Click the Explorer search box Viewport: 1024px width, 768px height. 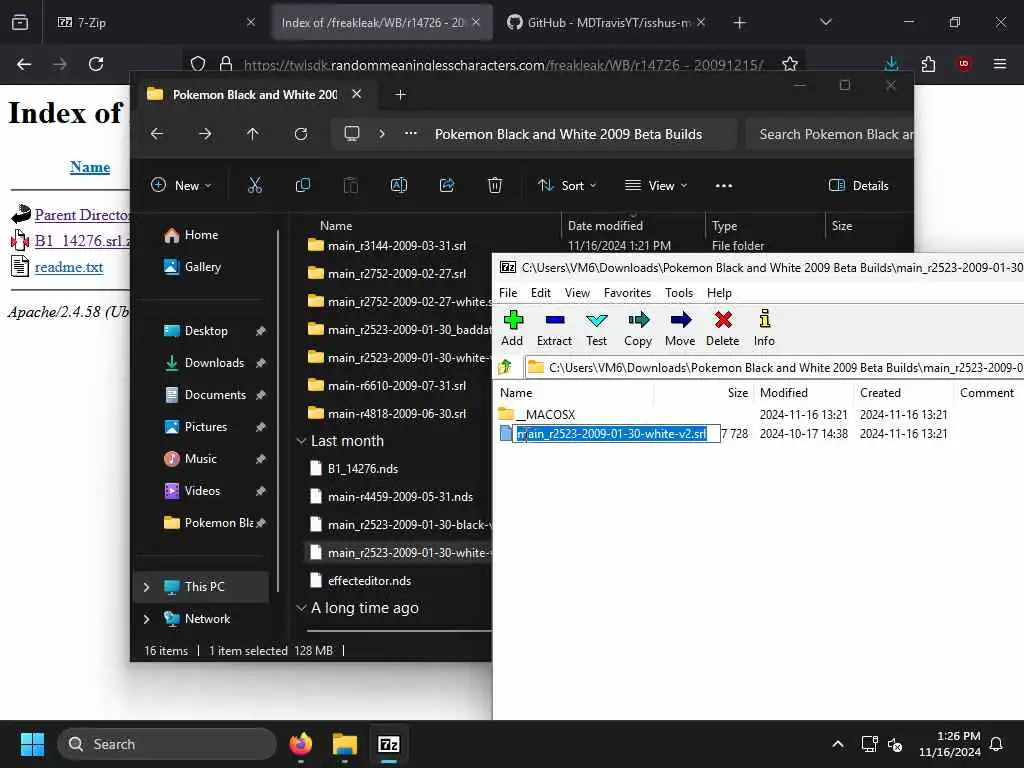pyautogui.click(x=829, y=134)
